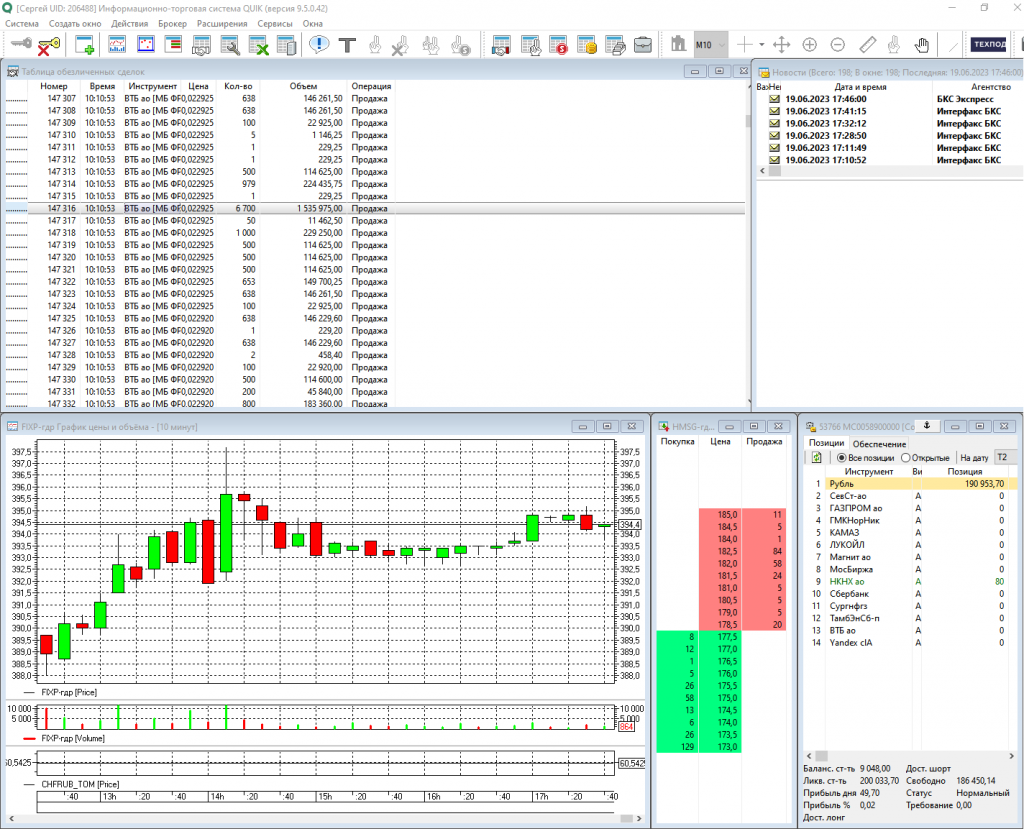
Task: Switch to the 'Обеспечение' tab
Action: pos(880,443)
